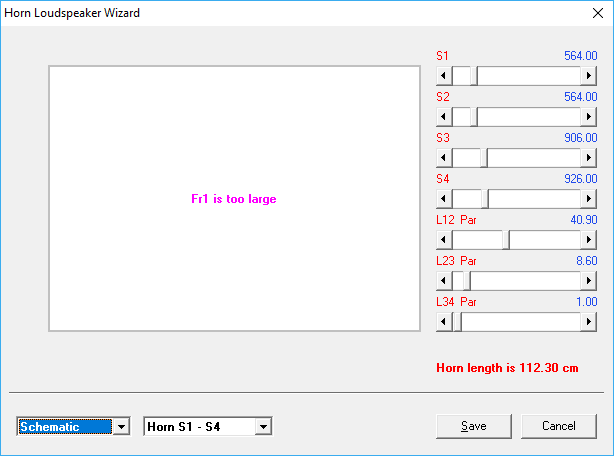Close the Horn Loudspeaker Wizard window
Image resolution: width=614 pixels, height=456 pixels.
click(x=598, y=13)
